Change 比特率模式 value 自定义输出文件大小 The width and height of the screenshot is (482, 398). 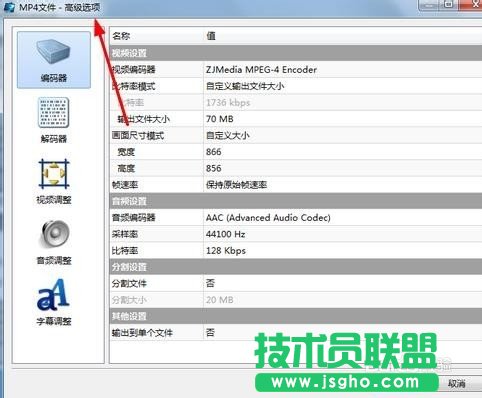pos(245,86)
